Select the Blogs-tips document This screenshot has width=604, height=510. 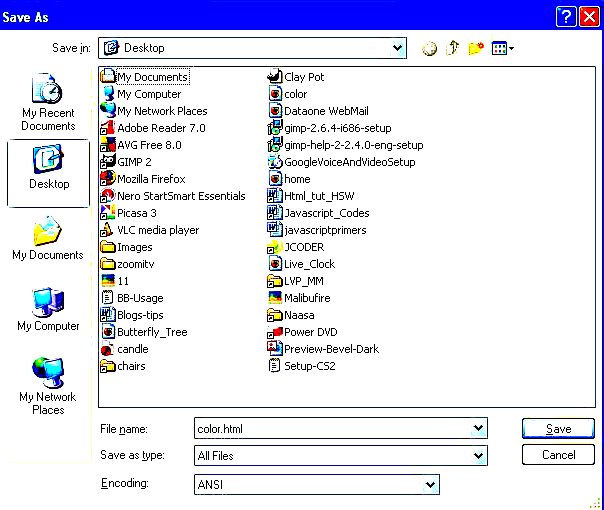click(132, 315)
